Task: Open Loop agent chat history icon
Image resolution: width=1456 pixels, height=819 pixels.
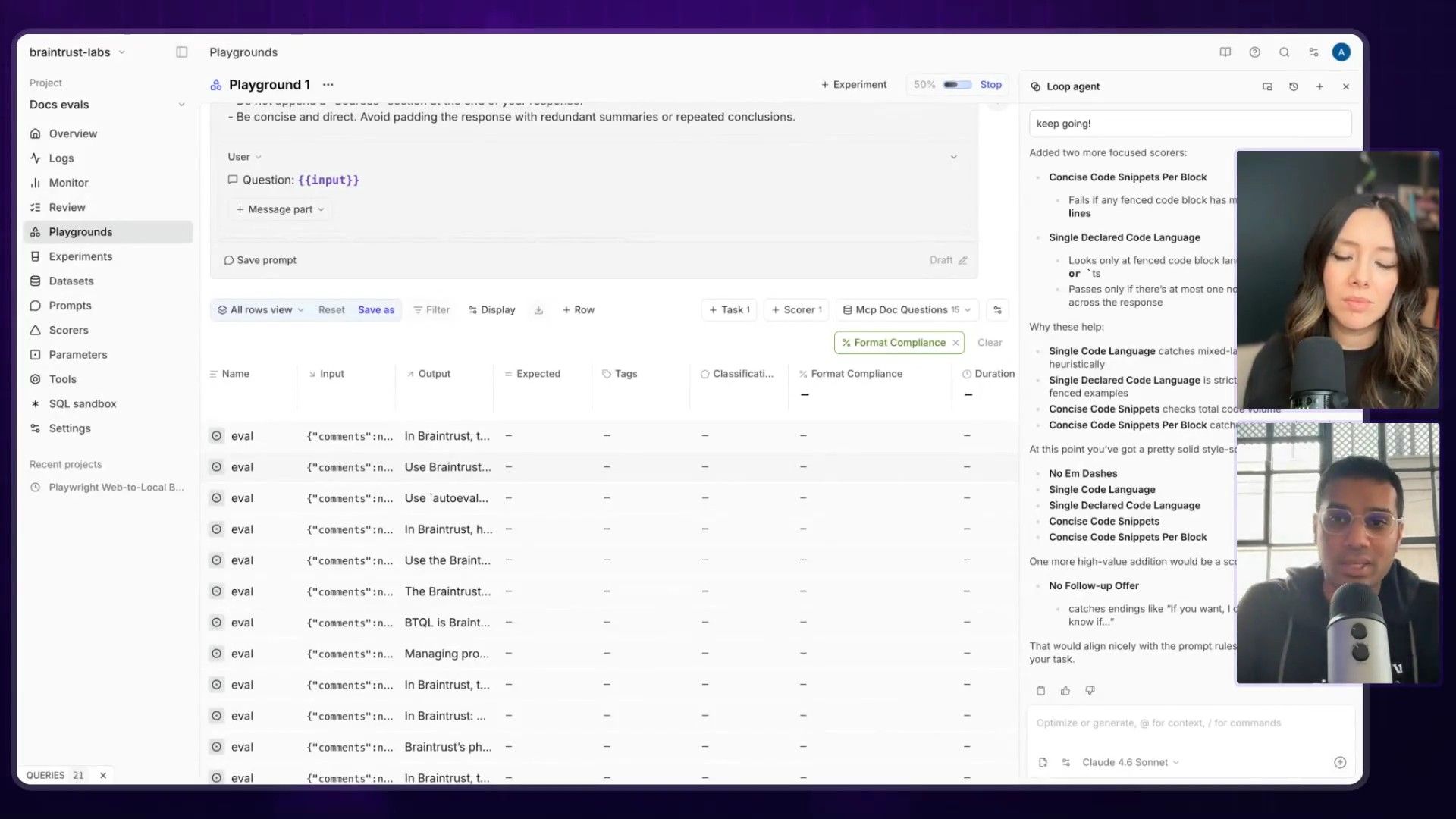Action: click(1294, 86)
